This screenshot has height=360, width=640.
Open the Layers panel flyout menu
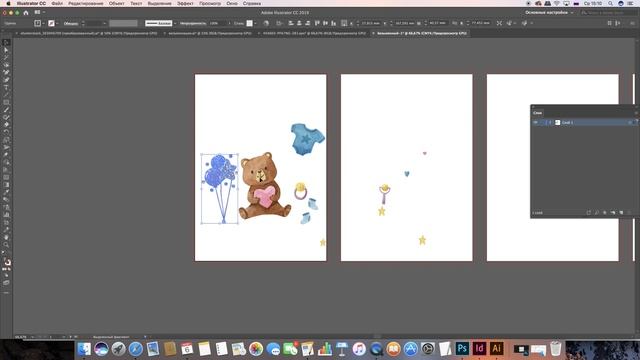(x=636, y=113)
